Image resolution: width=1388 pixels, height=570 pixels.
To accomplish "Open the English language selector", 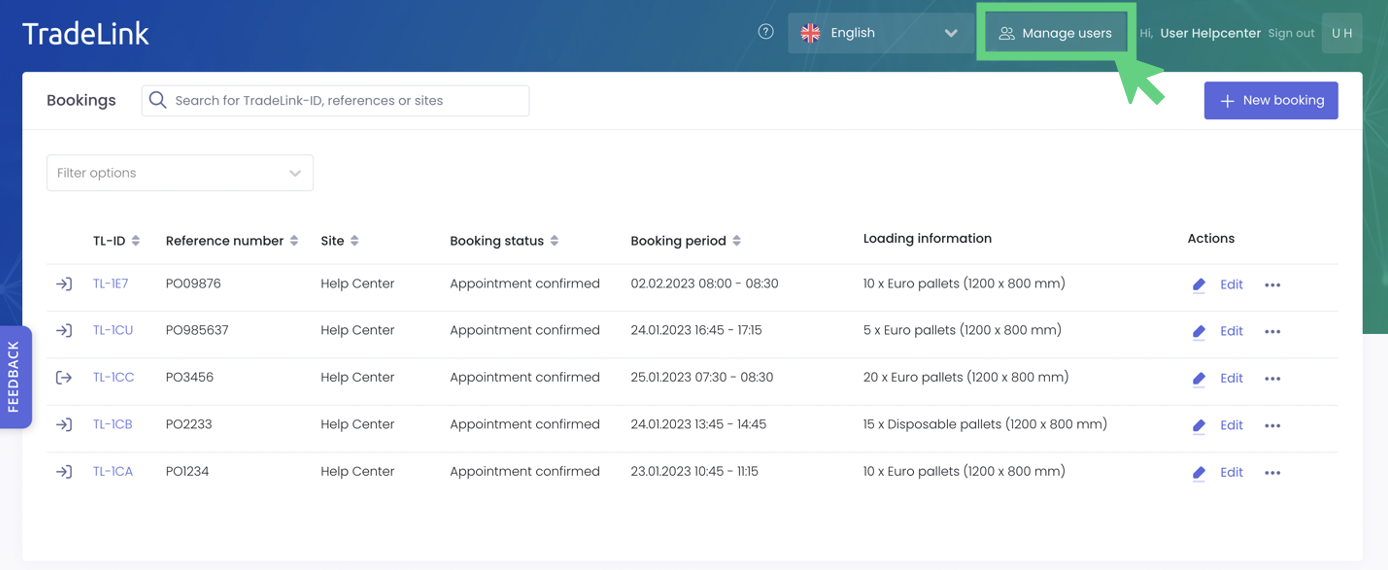I will coord(880,33).
